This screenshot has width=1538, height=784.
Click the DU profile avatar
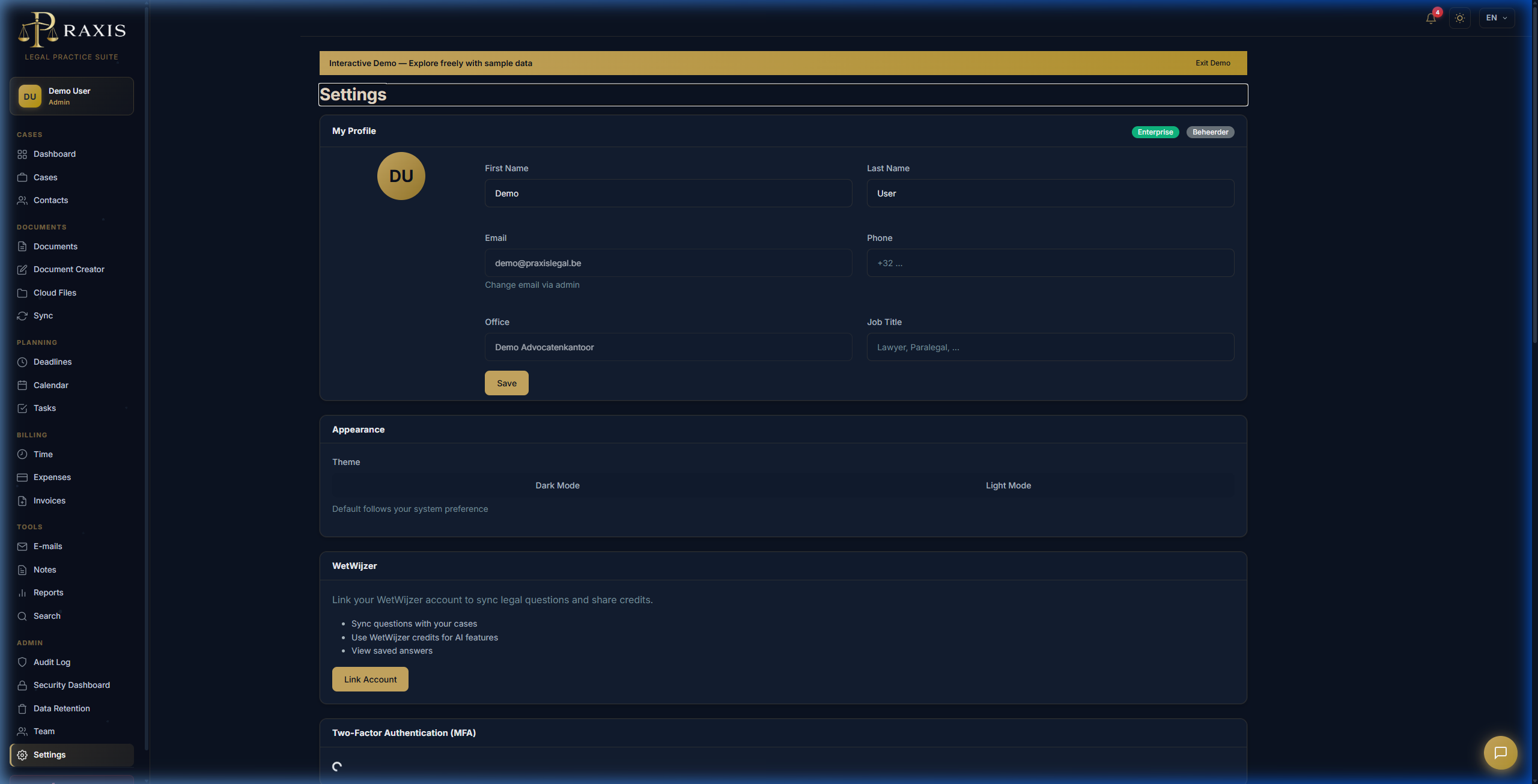tap(401, 176)
